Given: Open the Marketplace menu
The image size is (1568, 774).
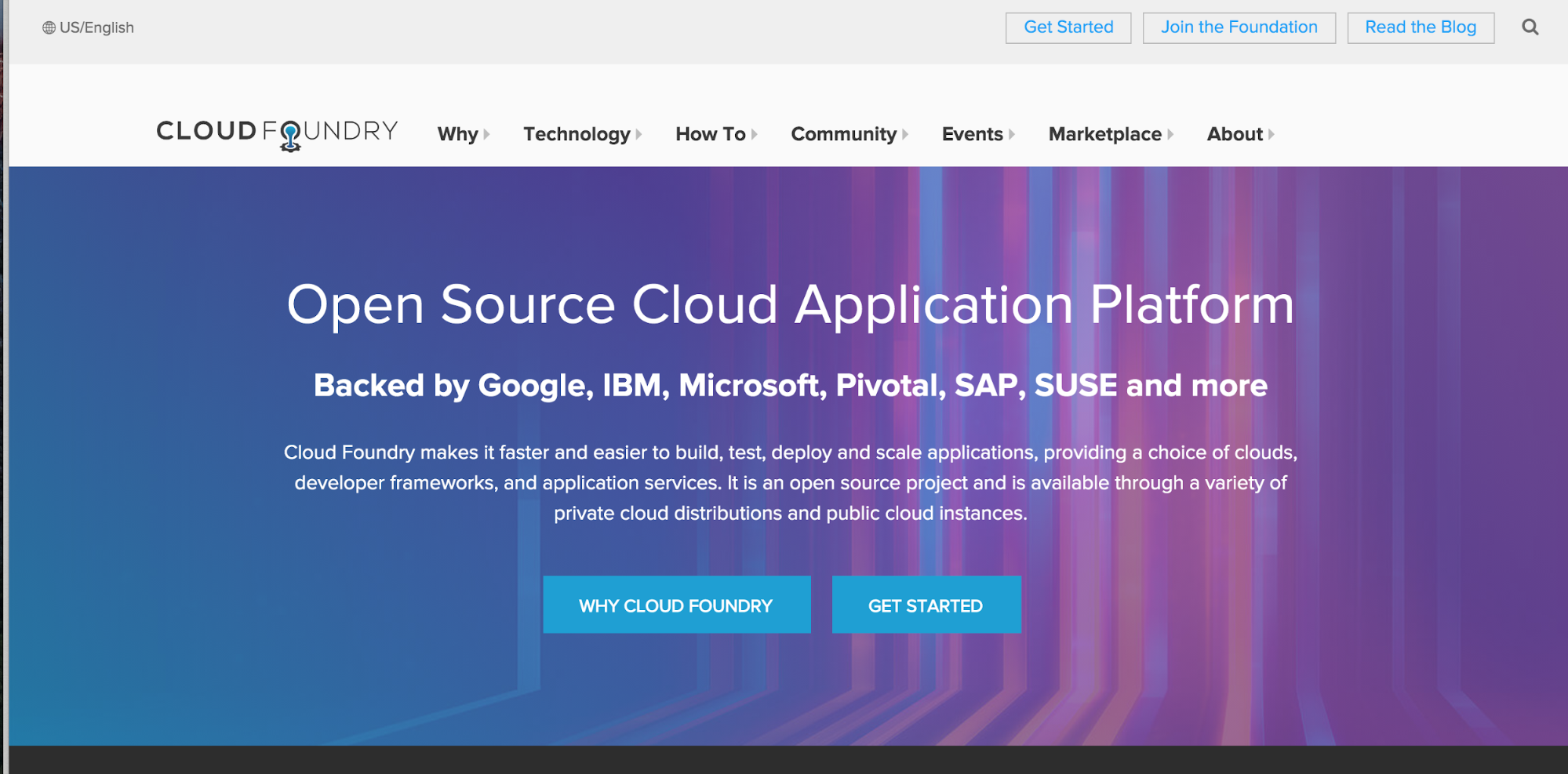Looking at the screenshot, I should coord(1104,134).
